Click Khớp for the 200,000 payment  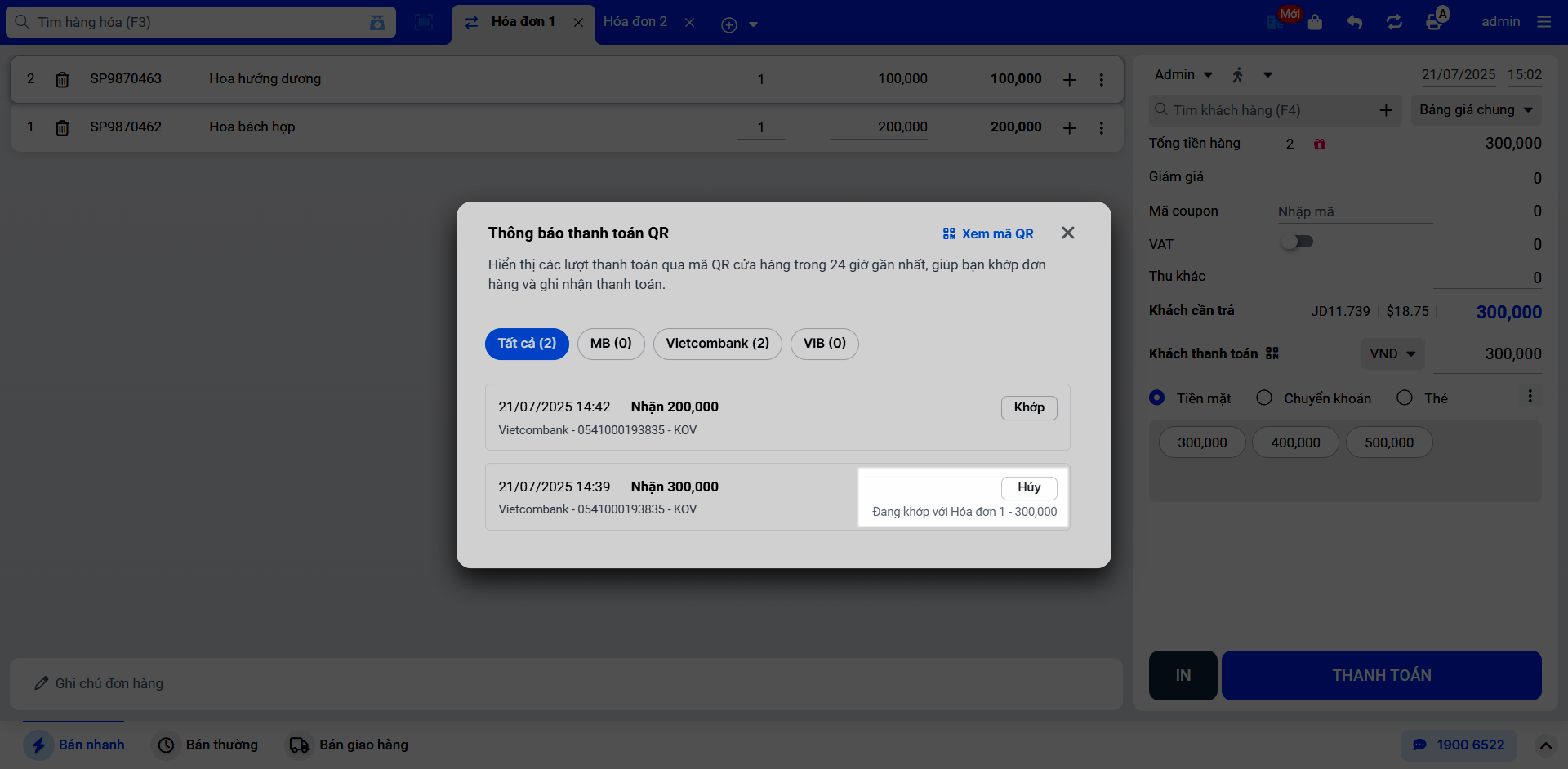click(1029, 407)
